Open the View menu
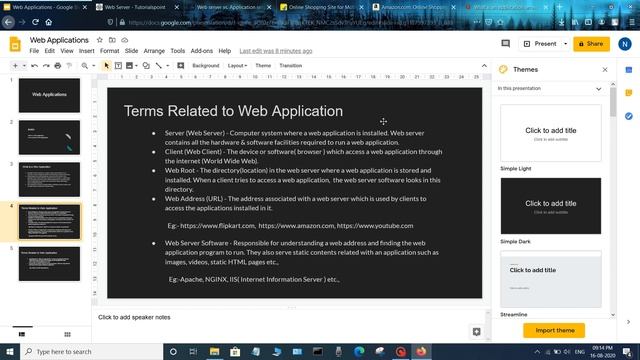 (67, 51)
